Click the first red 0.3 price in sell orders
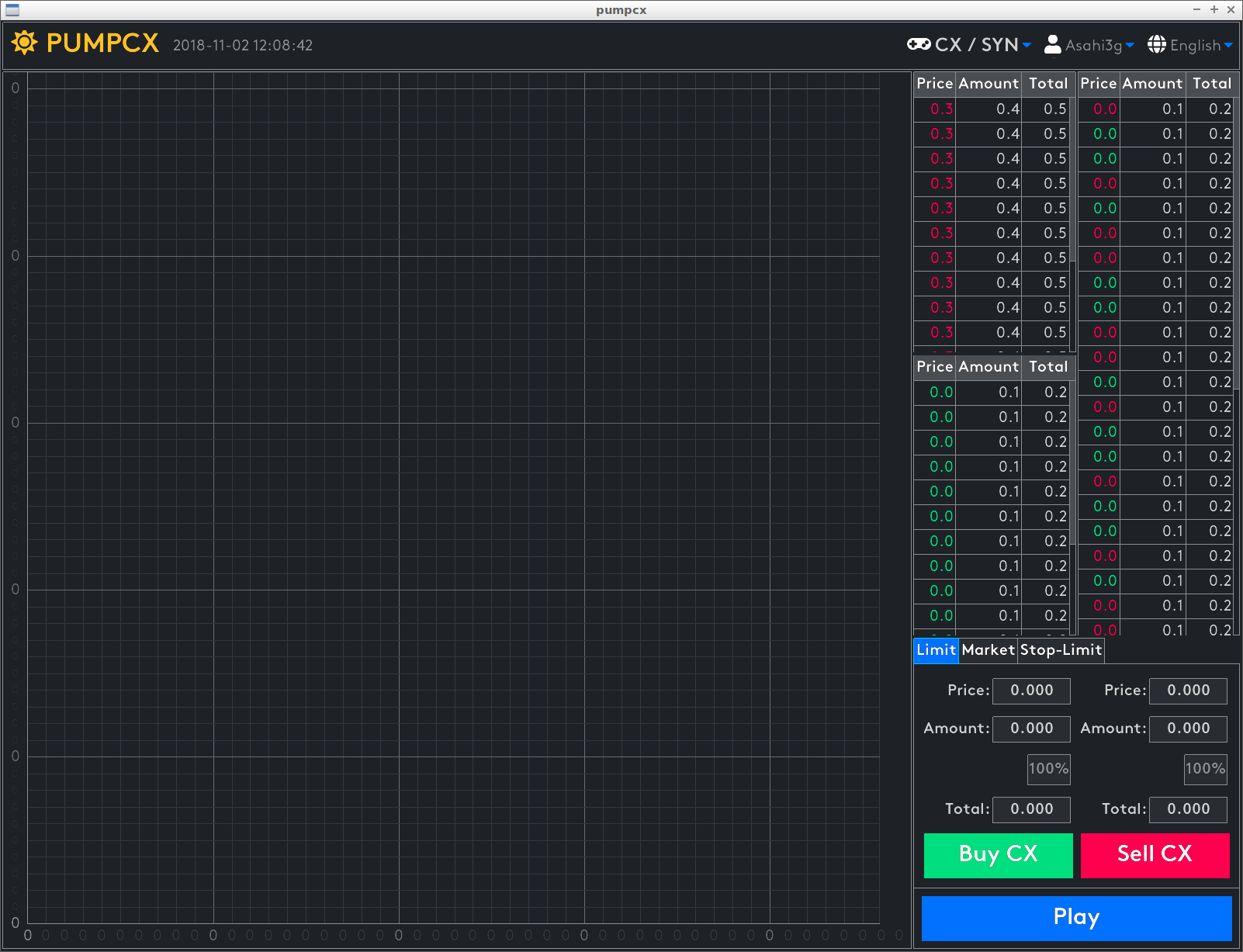Viewport: 1243px width, 952px height. (x=942, y=109)
